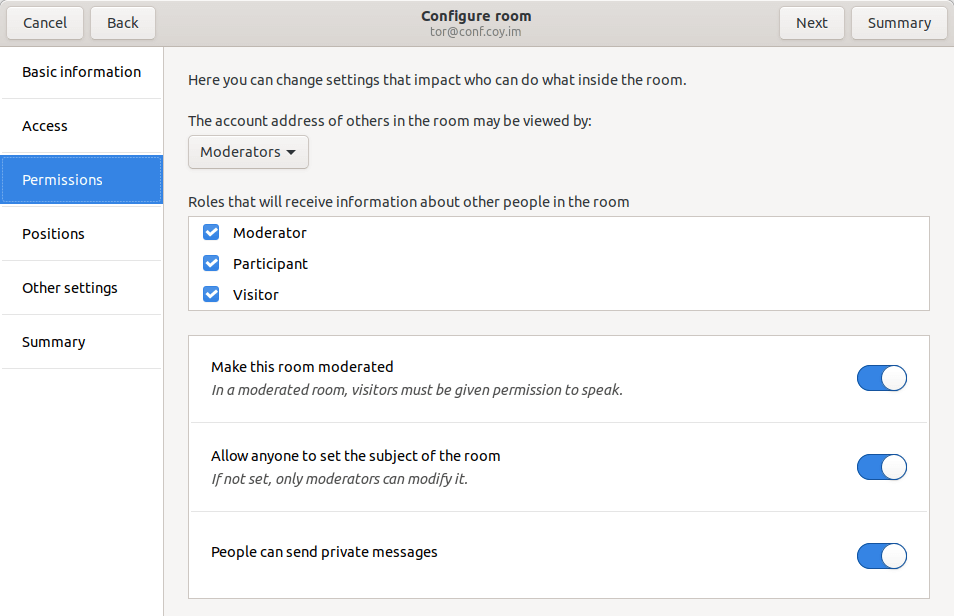Toggle 'Allow anyone to set the subject' switch
Viewport: 954px width, 616px height.
pyautogui.click(x=881, y=467)
